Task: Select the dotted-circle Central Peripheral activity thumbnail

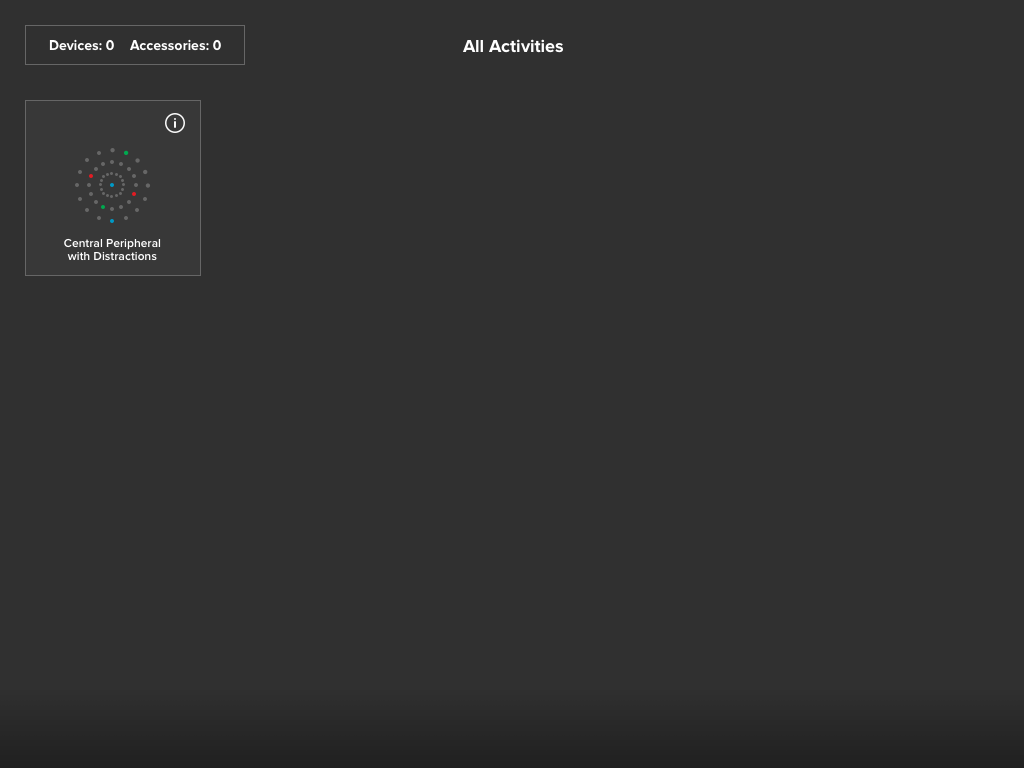Action: pyautogui.click(x=112, y=185)
